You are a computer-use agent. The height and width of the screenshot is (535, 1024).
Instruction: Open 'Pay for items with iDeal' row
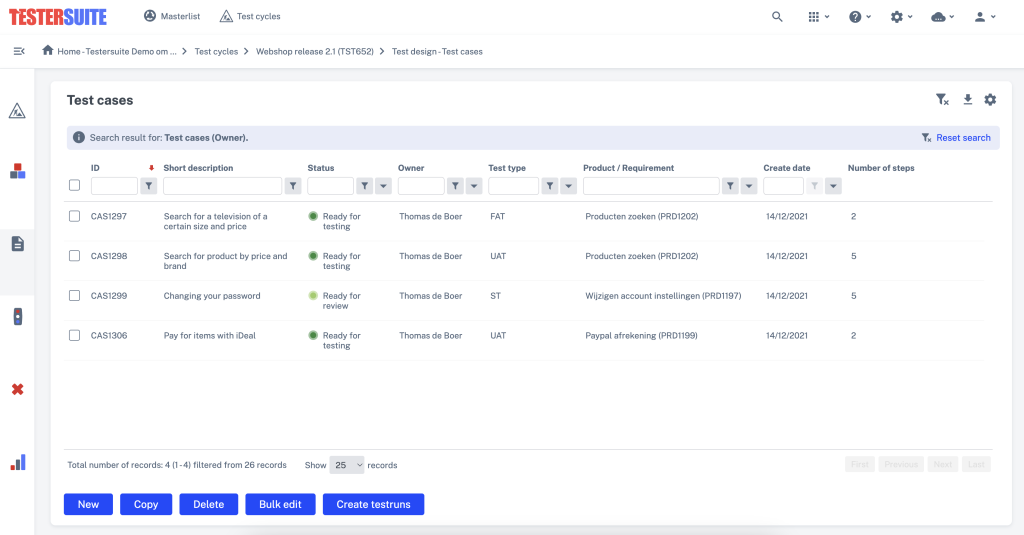click(210, 336)
